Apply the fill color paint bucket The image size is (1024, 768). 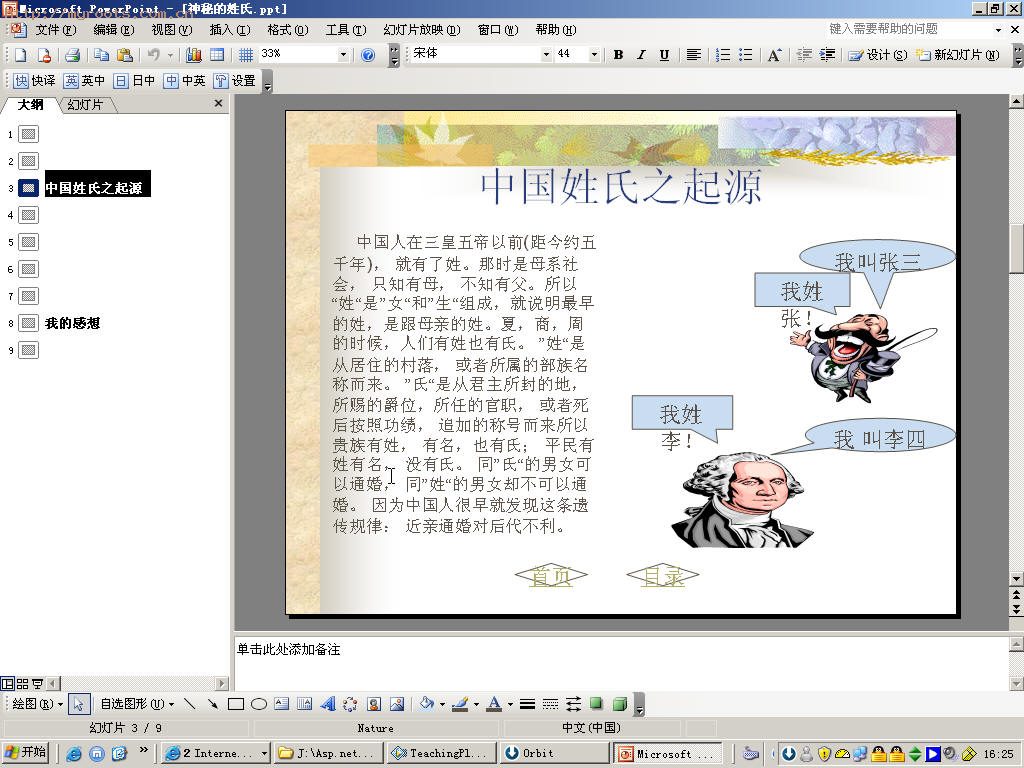(427, 704)
